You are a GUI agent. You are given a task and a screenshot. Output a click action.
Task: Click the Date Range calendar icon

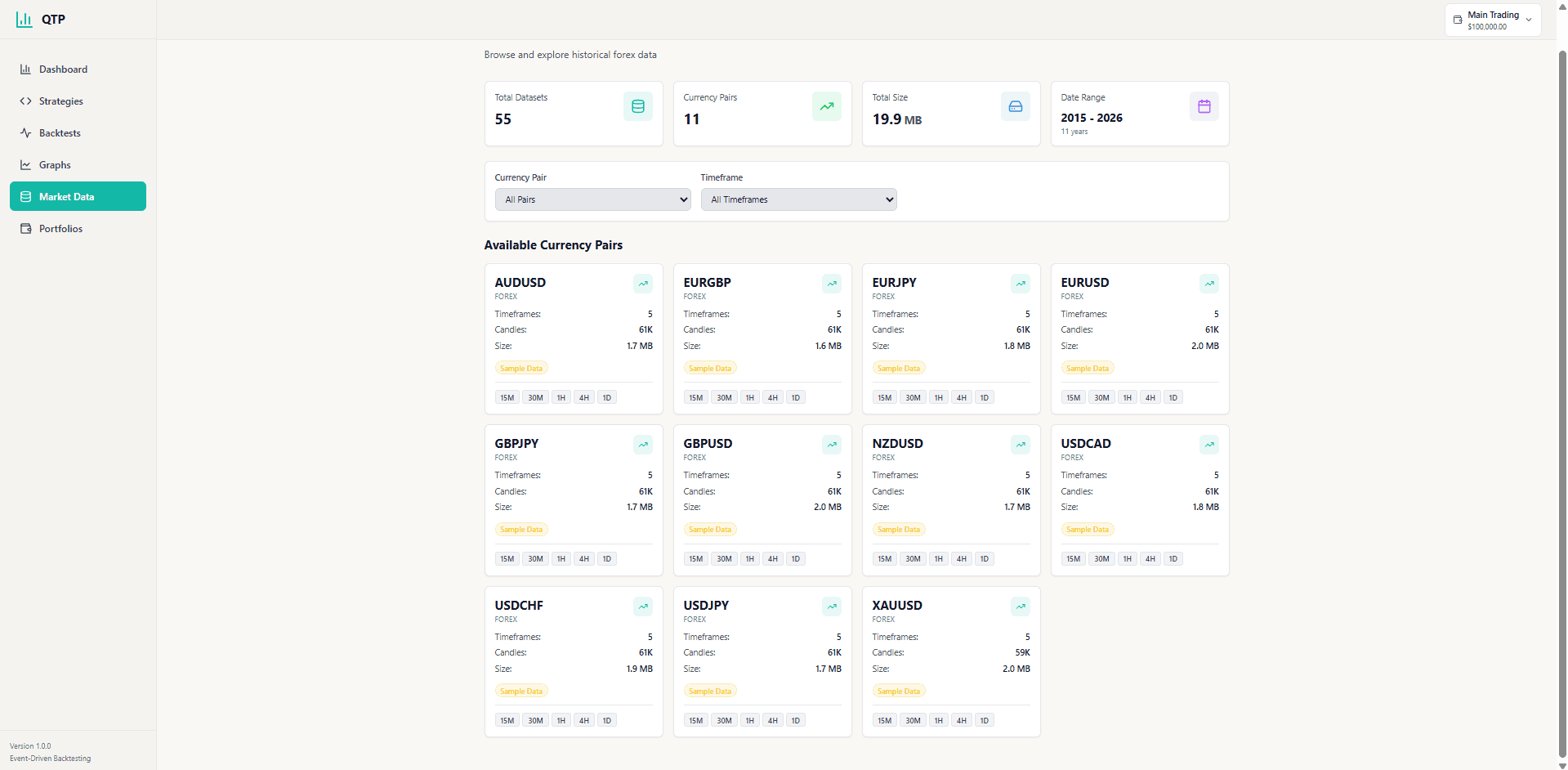pos(1204,106)
